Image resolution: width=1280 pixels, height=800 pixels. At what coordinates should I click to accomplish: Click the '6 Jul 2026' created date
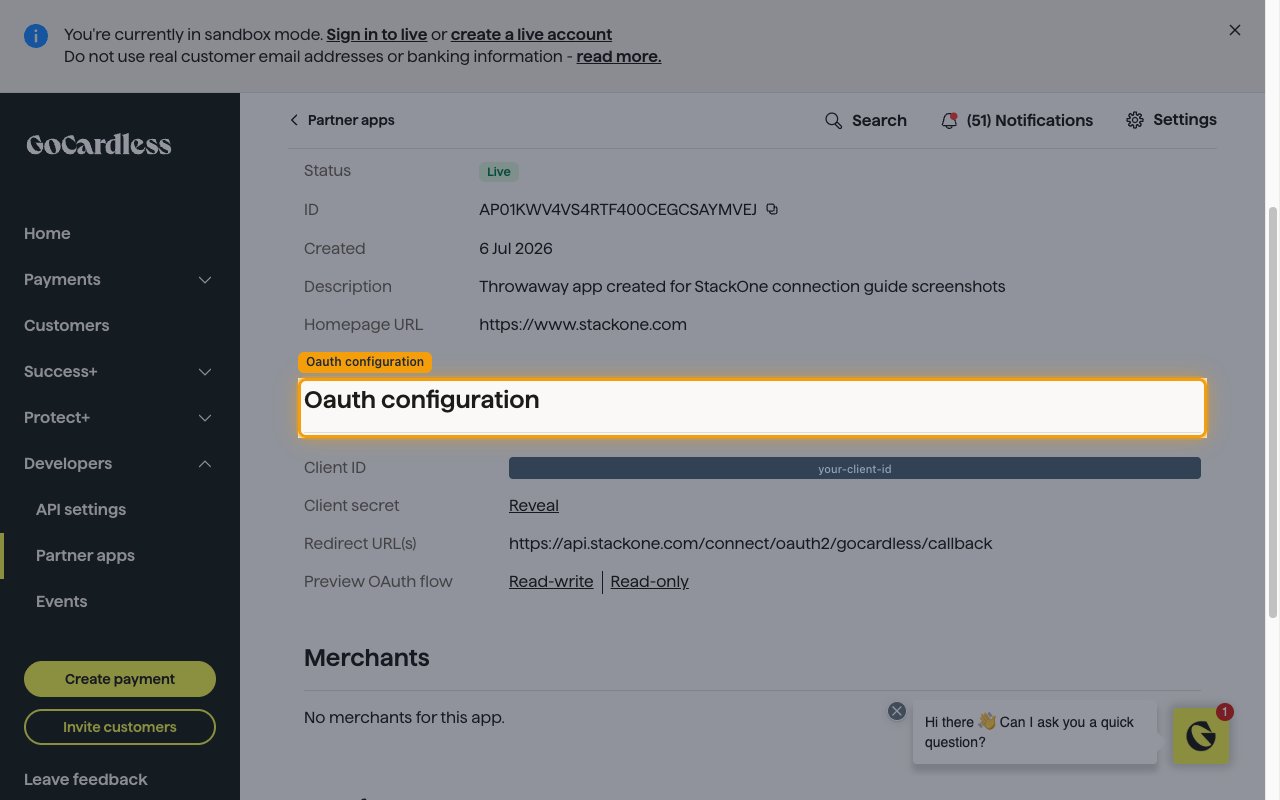[x=516, y=248]
